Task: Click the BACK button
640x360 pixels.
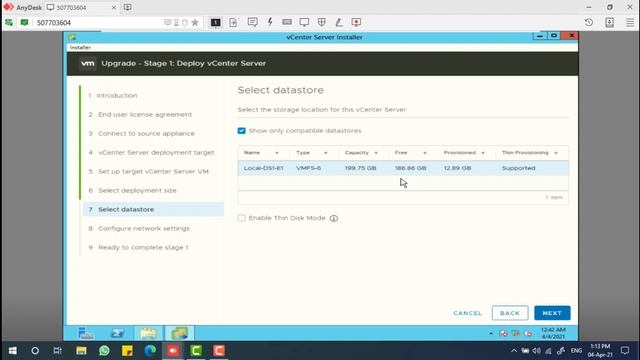Action: [x=510, y=313]
